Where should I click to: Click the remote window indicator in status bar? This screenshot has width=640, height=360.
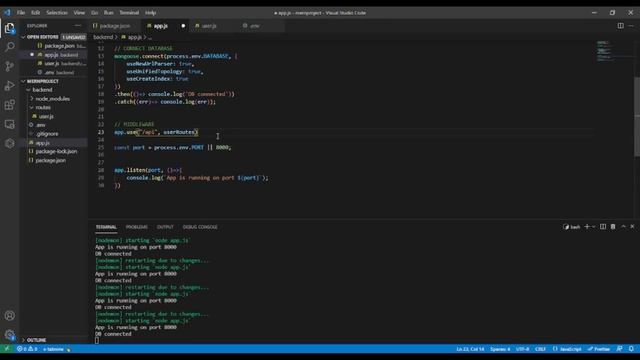tap(7, 349)
